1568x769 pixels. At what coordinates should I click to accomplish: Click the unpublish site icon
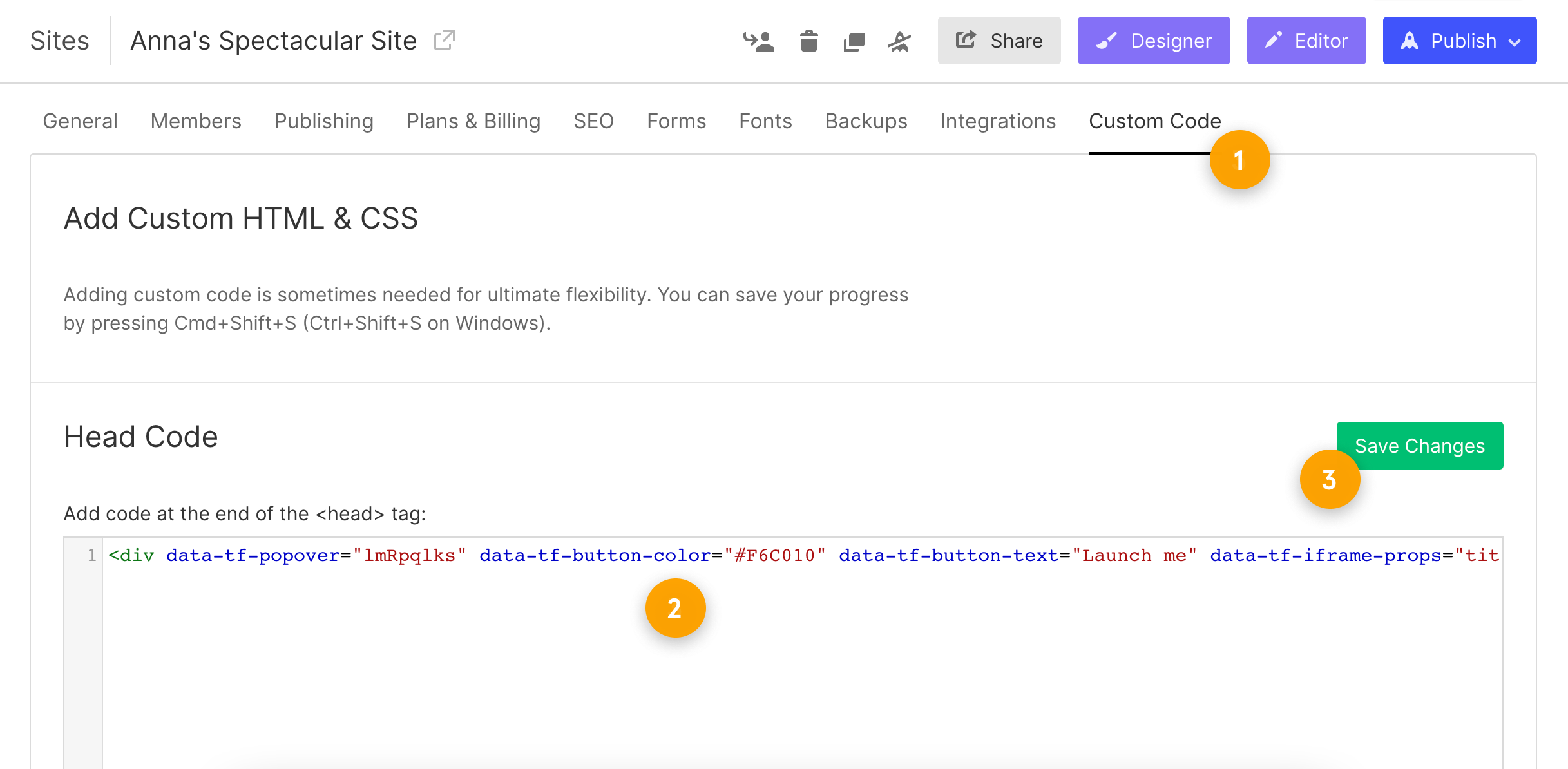pyautogui.click(x=899, y=41)
